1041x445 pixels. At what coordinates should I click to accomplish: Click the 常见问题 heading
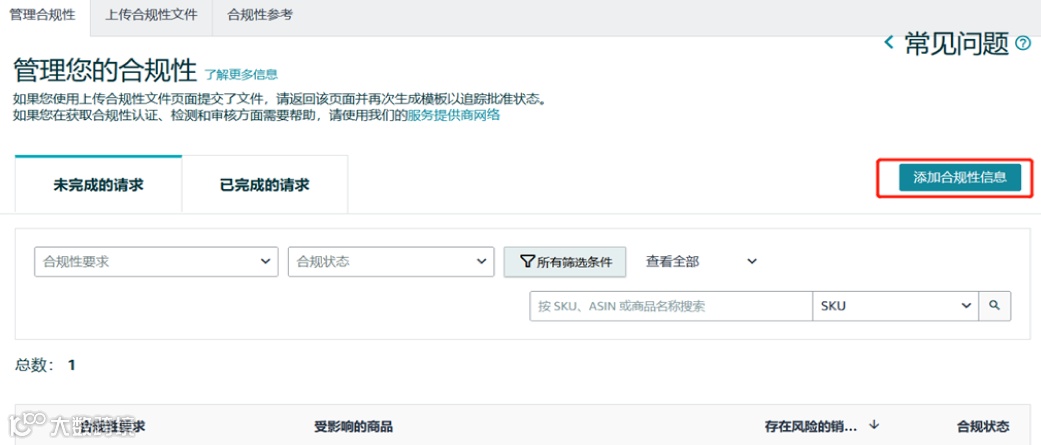pyautogui.click(x=957, y=44)
